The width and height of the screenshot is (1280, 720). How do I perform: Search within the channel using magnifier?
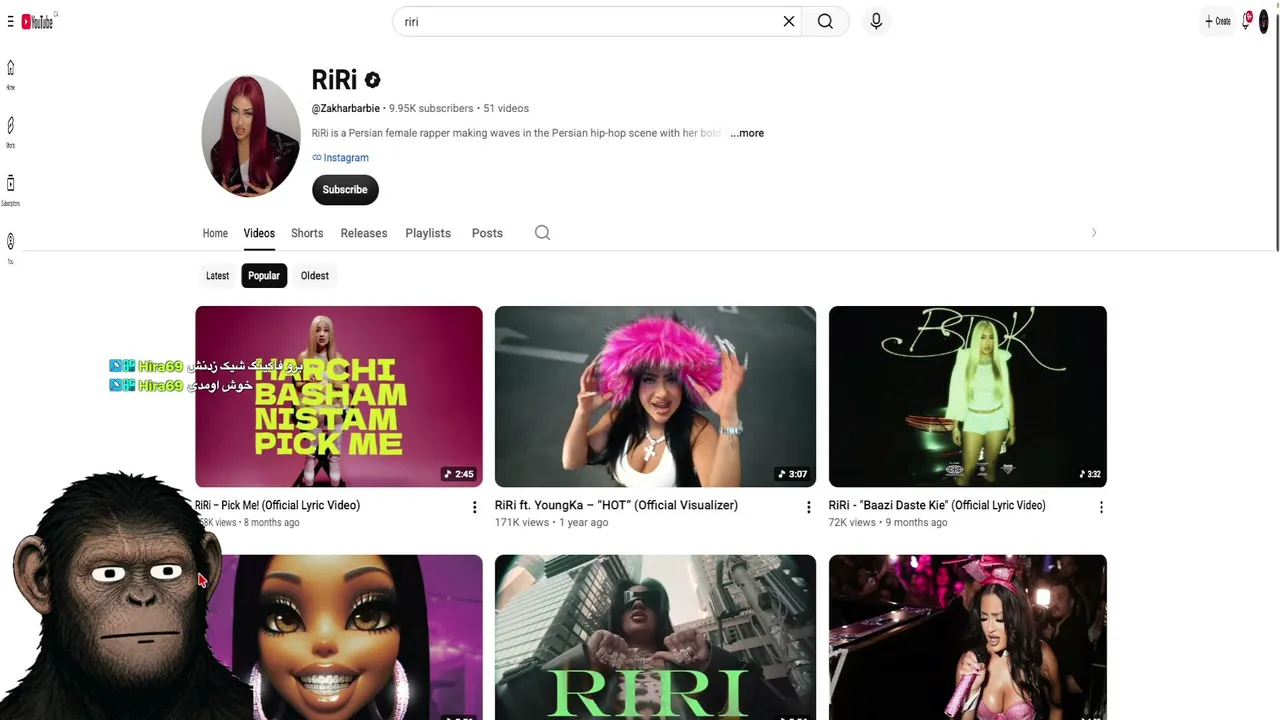point(542,233)
